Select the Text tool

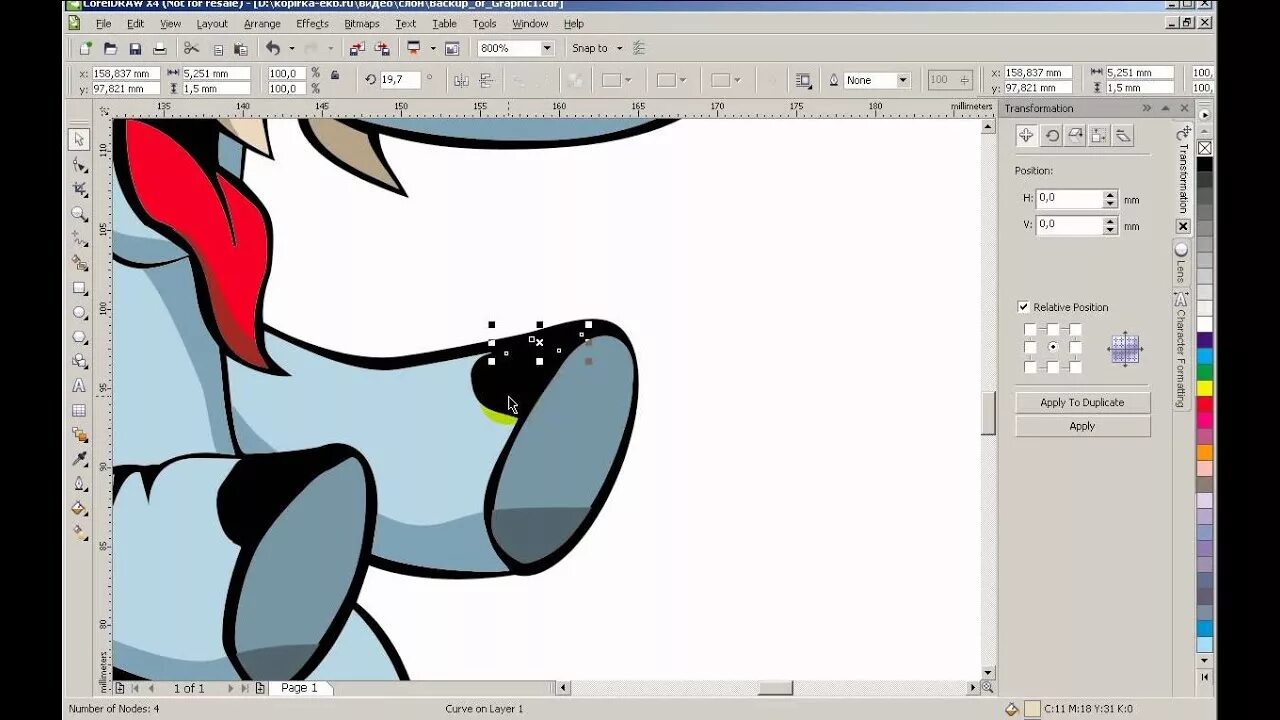click(79, 386)
